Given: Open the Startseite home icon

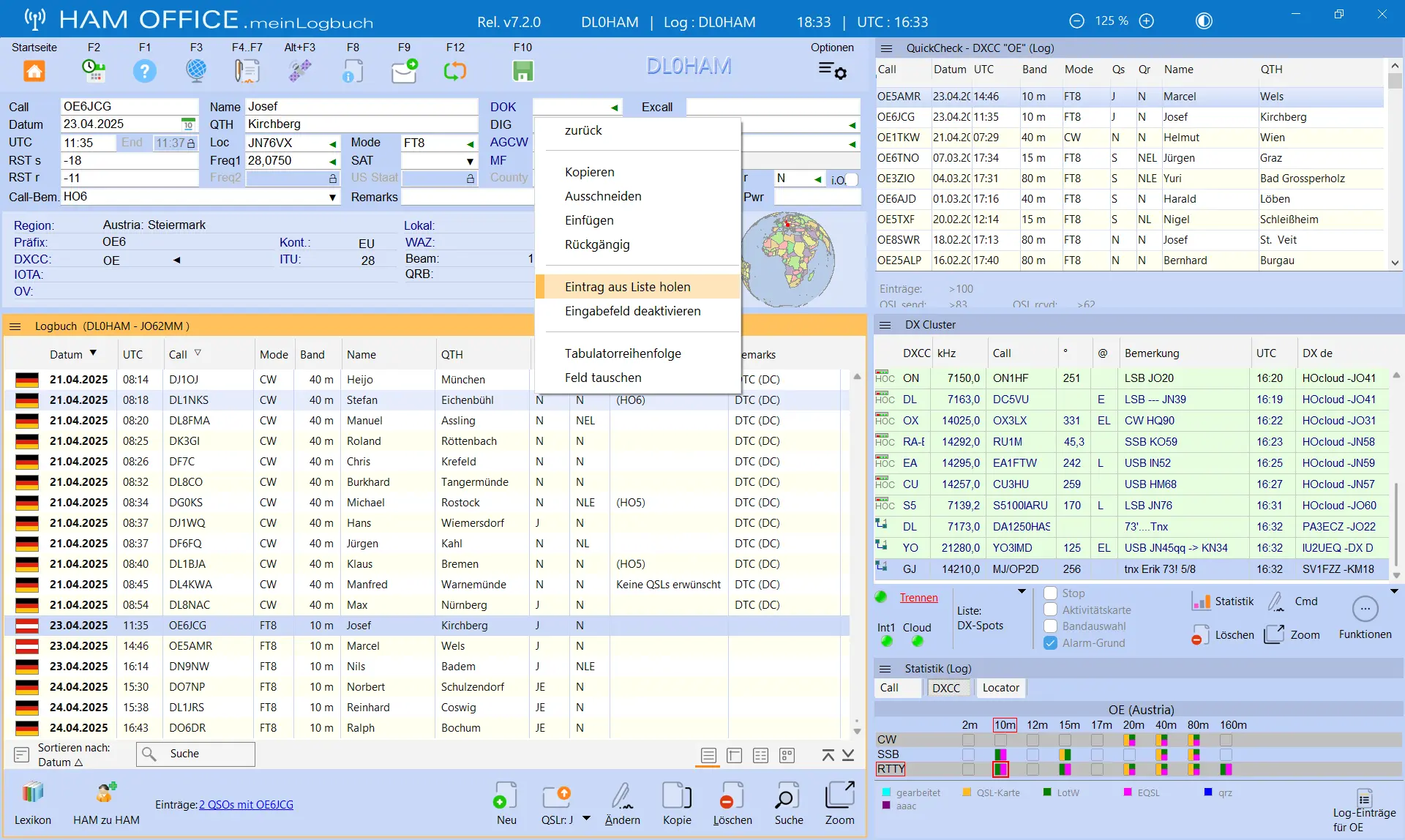Looking at the screenshot, I should point(34,71).
